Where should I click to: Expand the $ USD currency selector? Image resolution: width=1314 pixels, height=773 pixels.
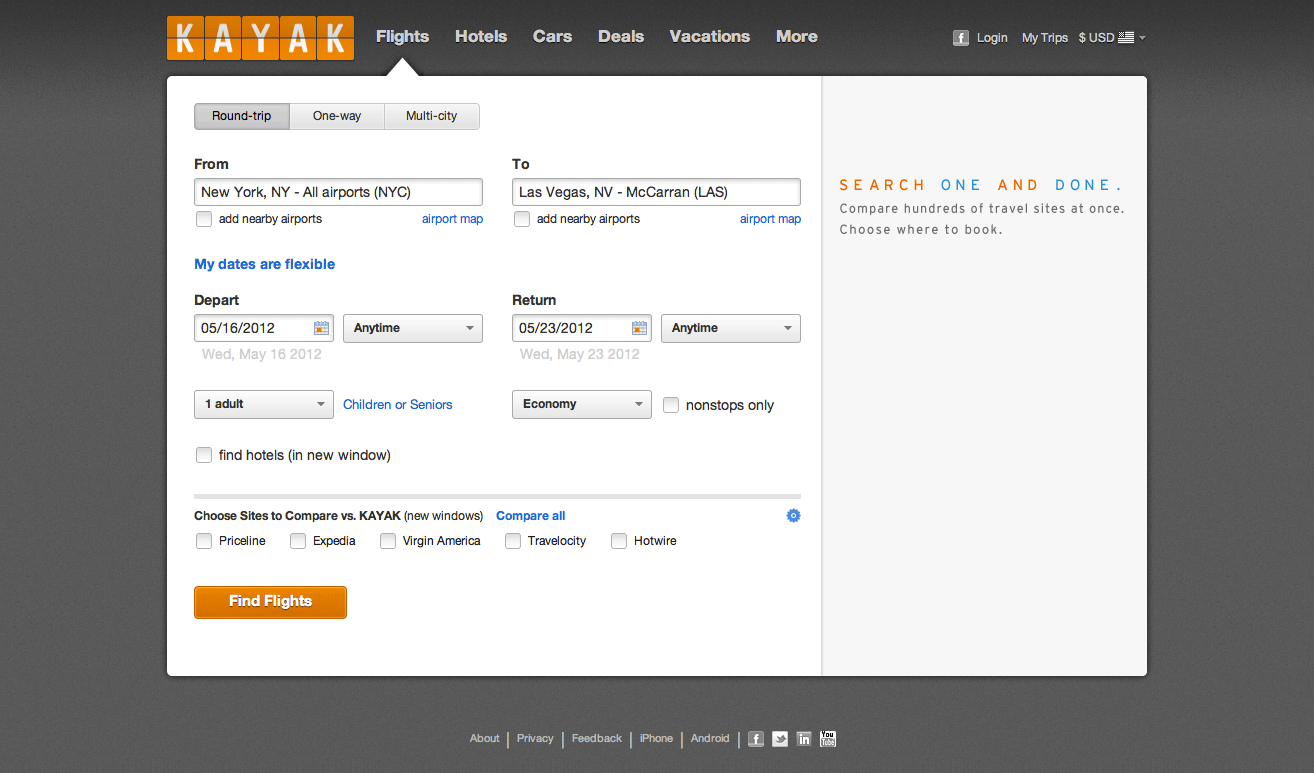point(1112,38)
